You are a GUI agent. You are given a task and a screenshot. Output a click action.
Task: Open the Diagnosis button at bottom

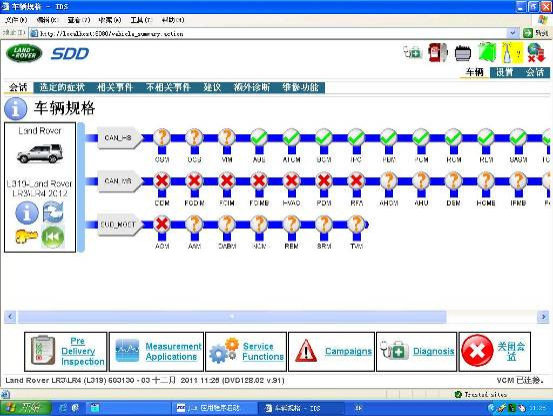click(417, 351)
